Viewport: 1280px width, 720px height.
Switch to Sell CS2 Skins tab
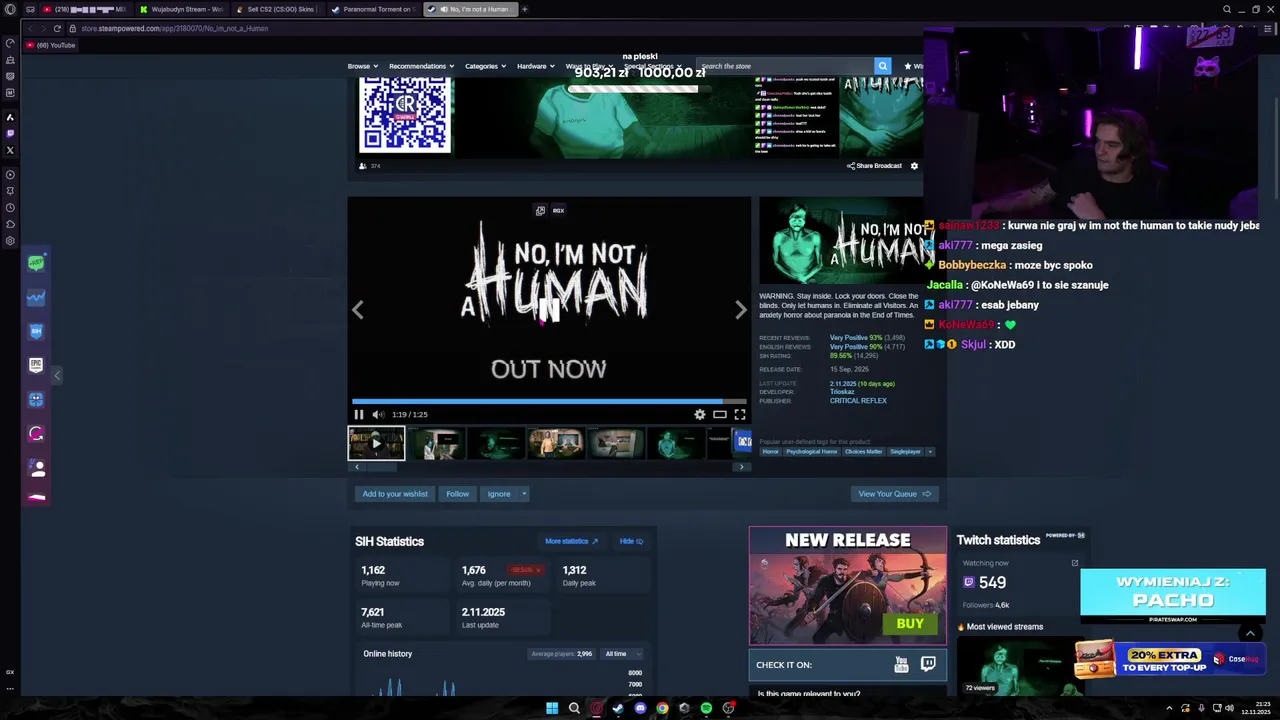(x=277, y=9)
